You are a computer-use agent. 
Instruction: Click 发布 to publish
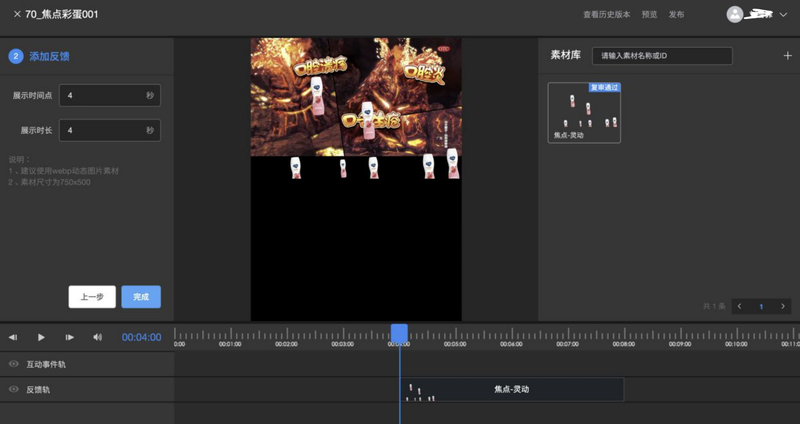tap(677, 15)
